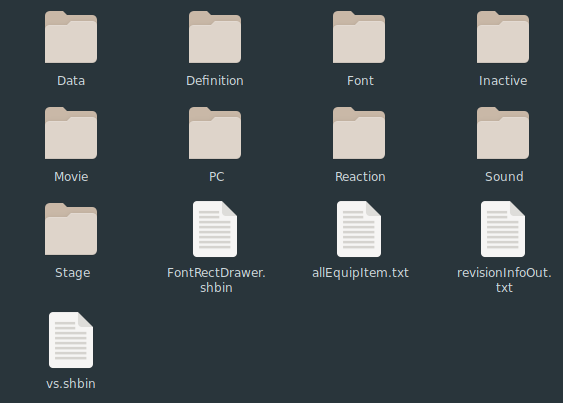Image resolution: width=563 pixels, height=403 pixels.
Task: Select the Data folder icon
Action: (x=71, y=37)
